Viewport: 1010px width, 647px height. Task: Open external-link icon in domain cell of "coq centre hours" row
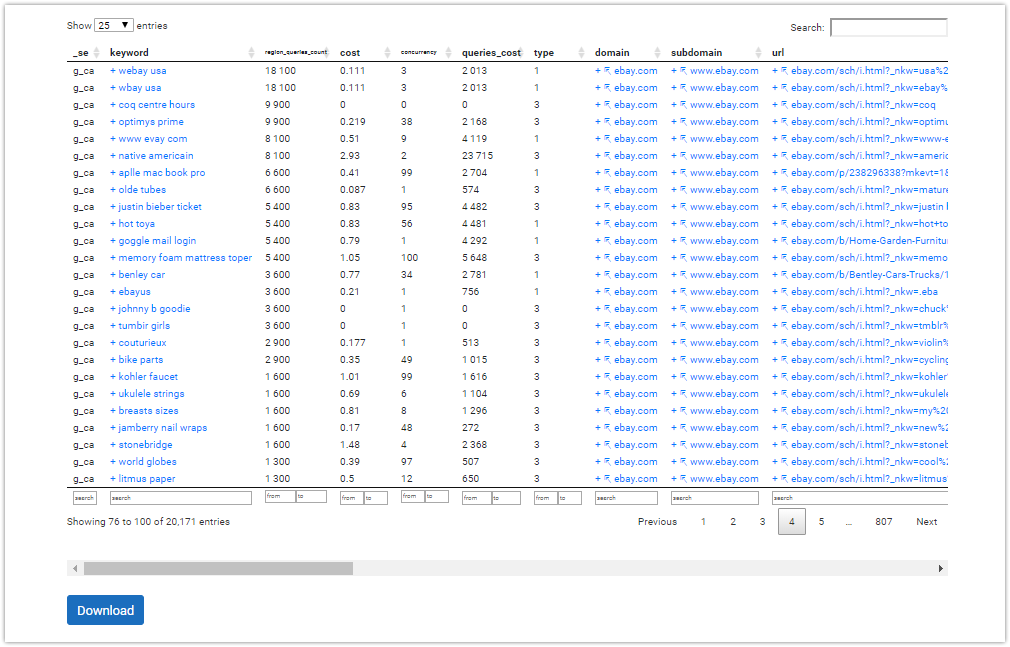[x=607, y=105]
